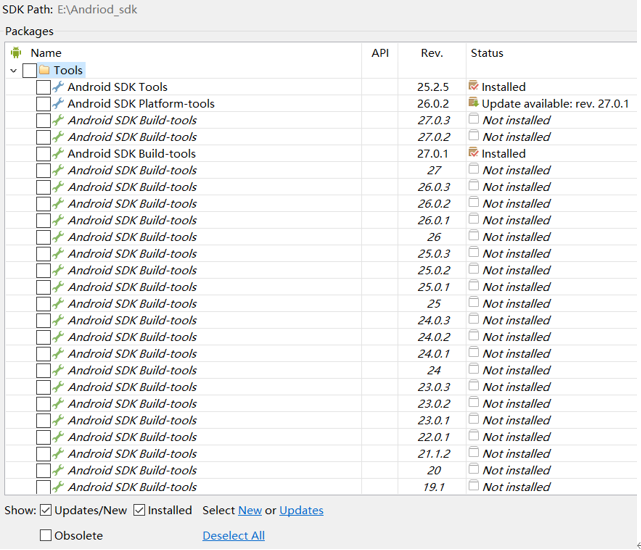Click wrench icon beside Android SDK Platform-tools
Viewport: 641px width, 550px height.
(x=58, y=104)
